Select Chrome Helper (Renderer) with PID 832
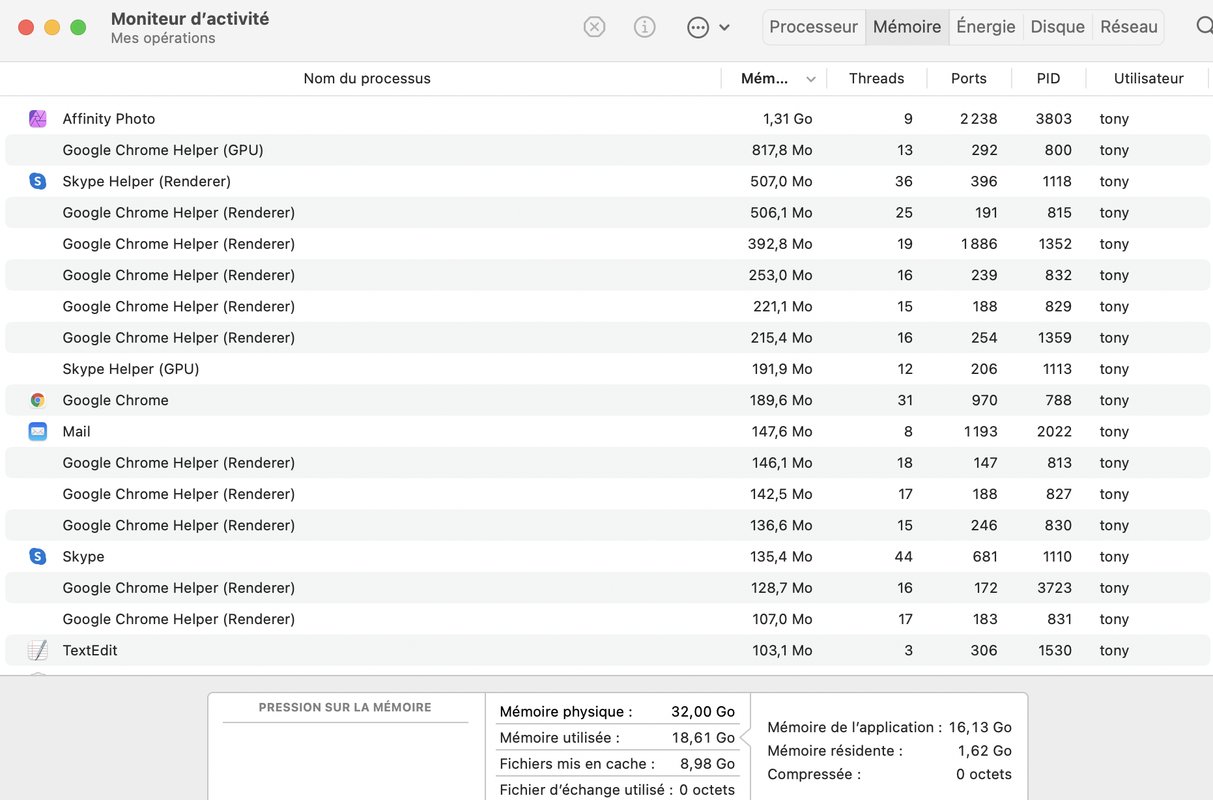The image size is (1213, 800). click(608, 275)
